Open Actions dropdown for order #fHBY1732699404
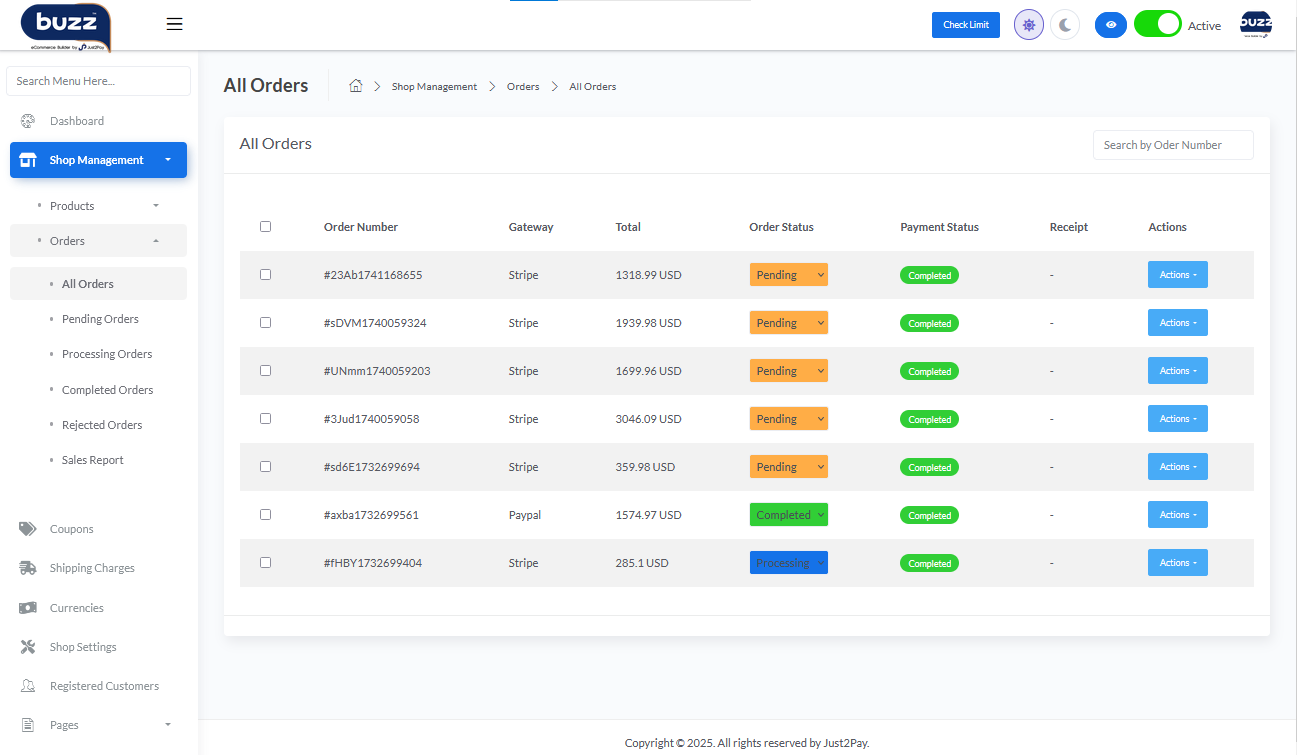The width and height of the screenshot is (1297, 755). point(1177,563)
